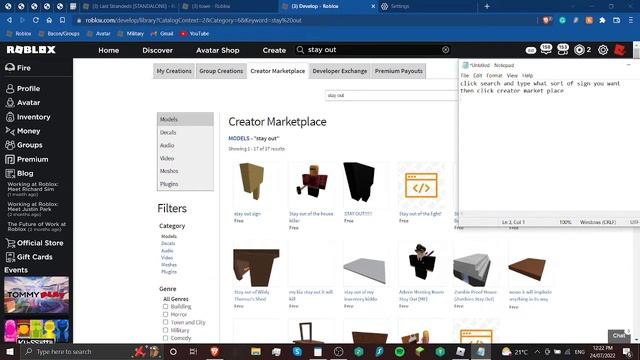This screenshot has width=640, height=360.
Task: Open Groups from the sidebar
Action: click(24, 145)
